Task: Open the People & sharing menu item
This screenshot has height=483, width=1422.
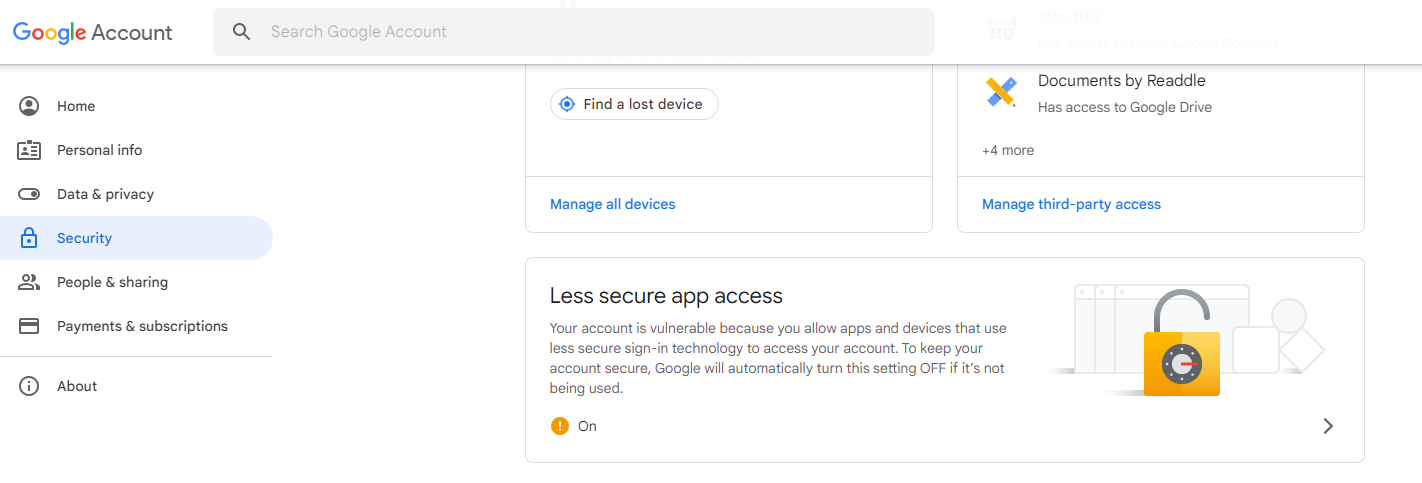Action: pos(112,282)
